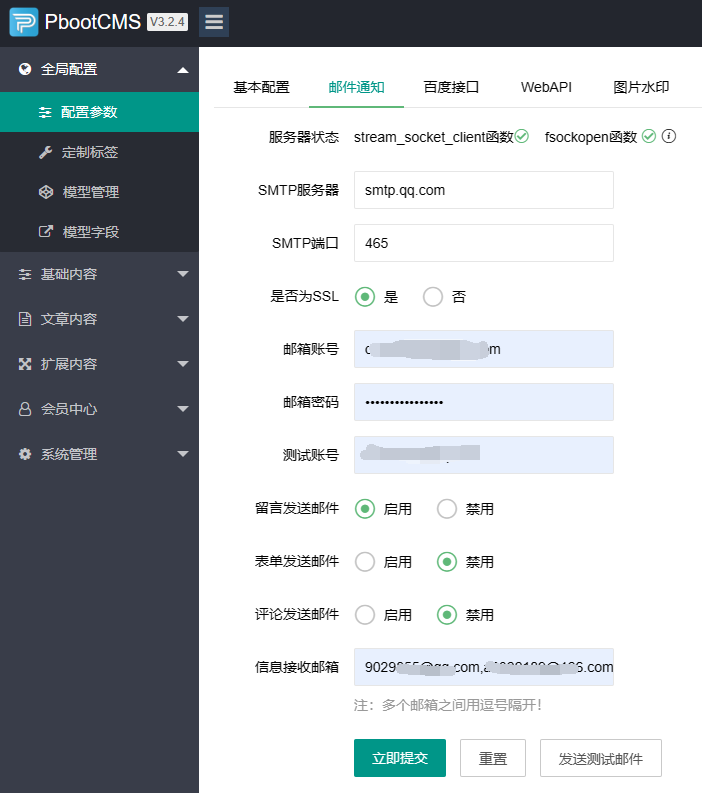Enable 评论发送邮件 with 启用 option
The width and height of the screenshot is (702, 793).
point(365,615)
